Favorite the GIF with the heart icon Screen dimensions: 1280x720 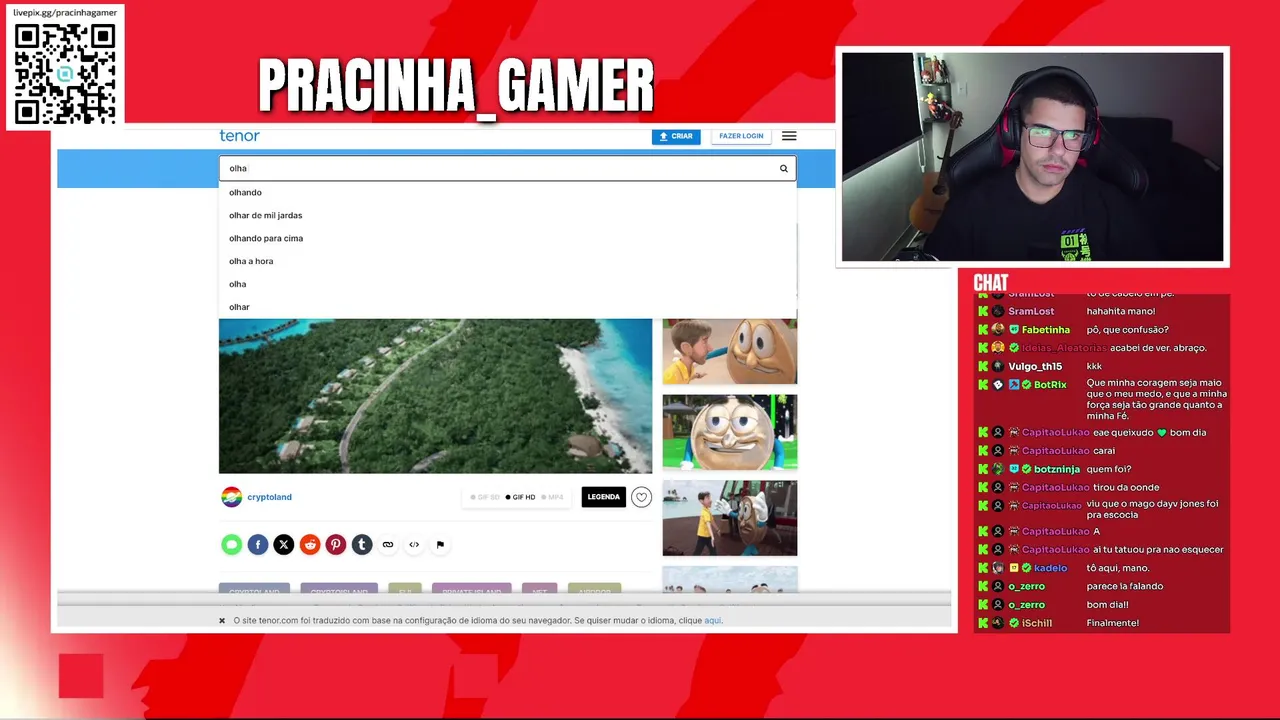(641, 497)
